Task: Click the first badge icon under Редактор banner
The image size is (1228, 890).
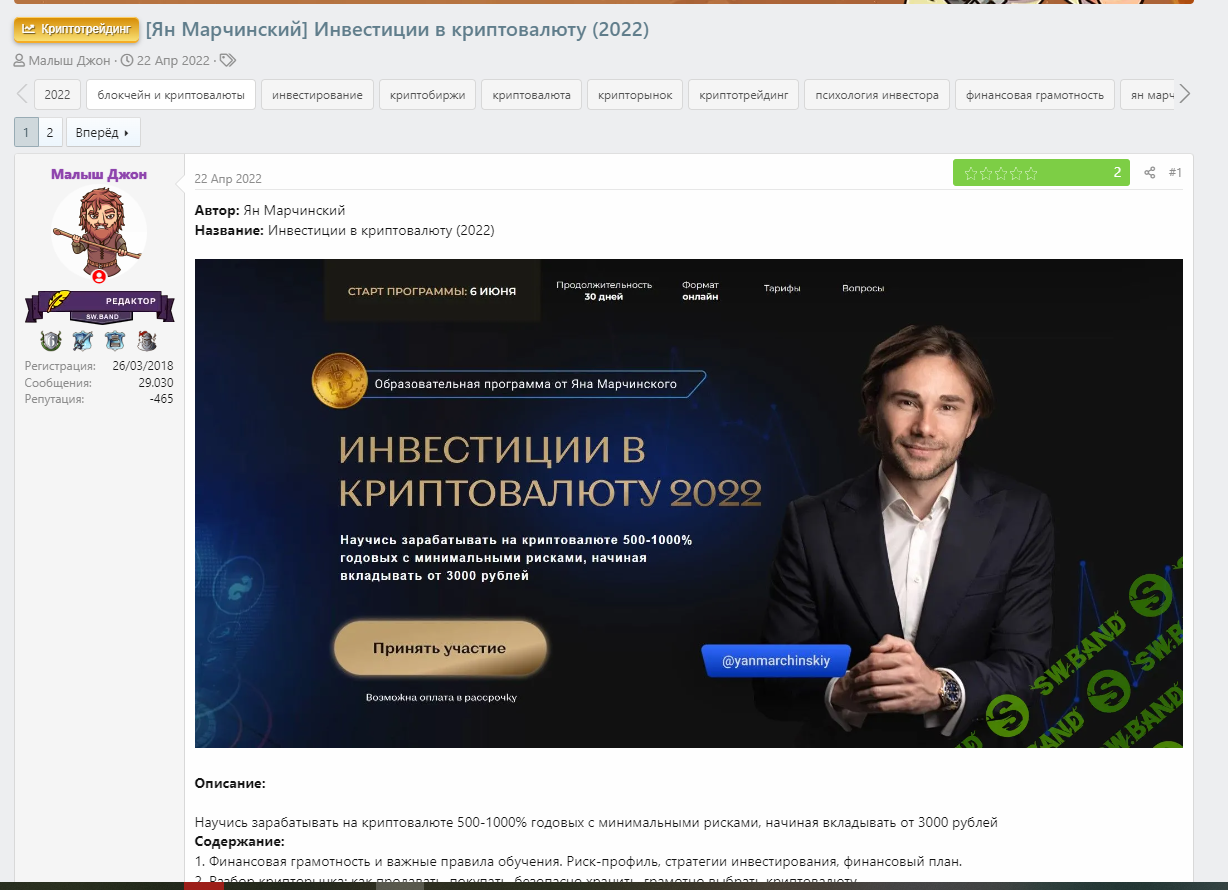Action: click(51, 340)
